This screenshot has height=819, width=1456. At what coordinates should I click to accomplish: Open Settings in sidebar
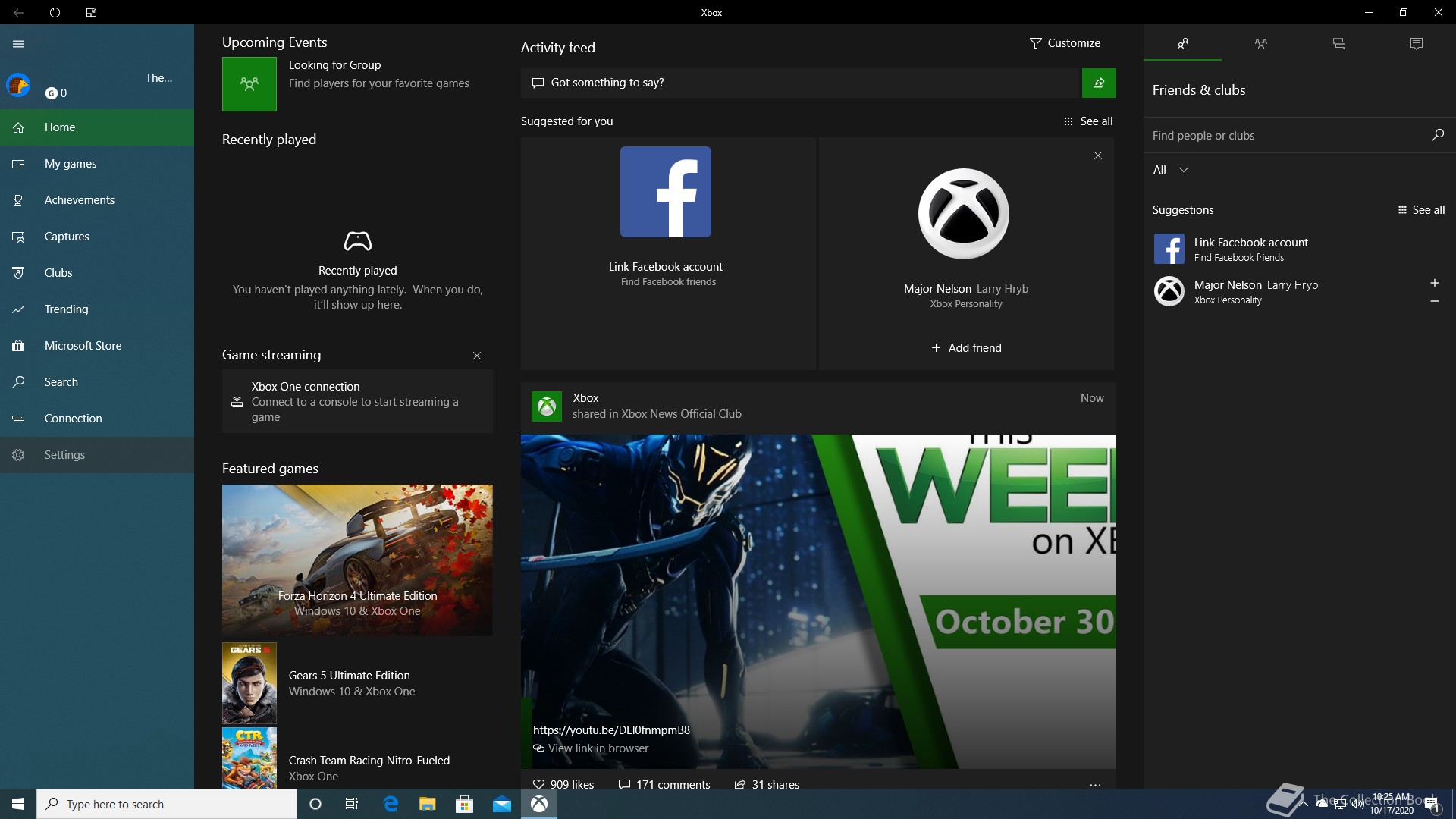point(97,455)
